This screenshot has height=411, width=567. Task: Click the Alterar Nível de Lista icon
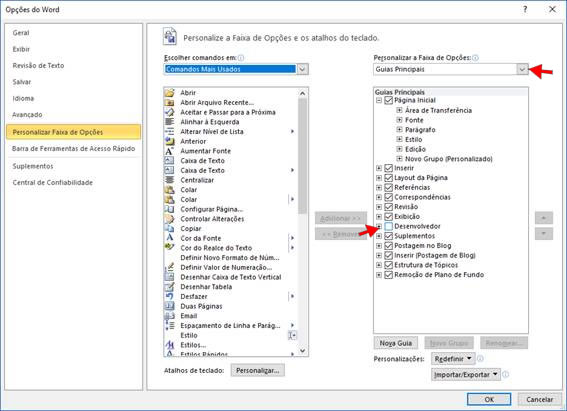[169, 132]
